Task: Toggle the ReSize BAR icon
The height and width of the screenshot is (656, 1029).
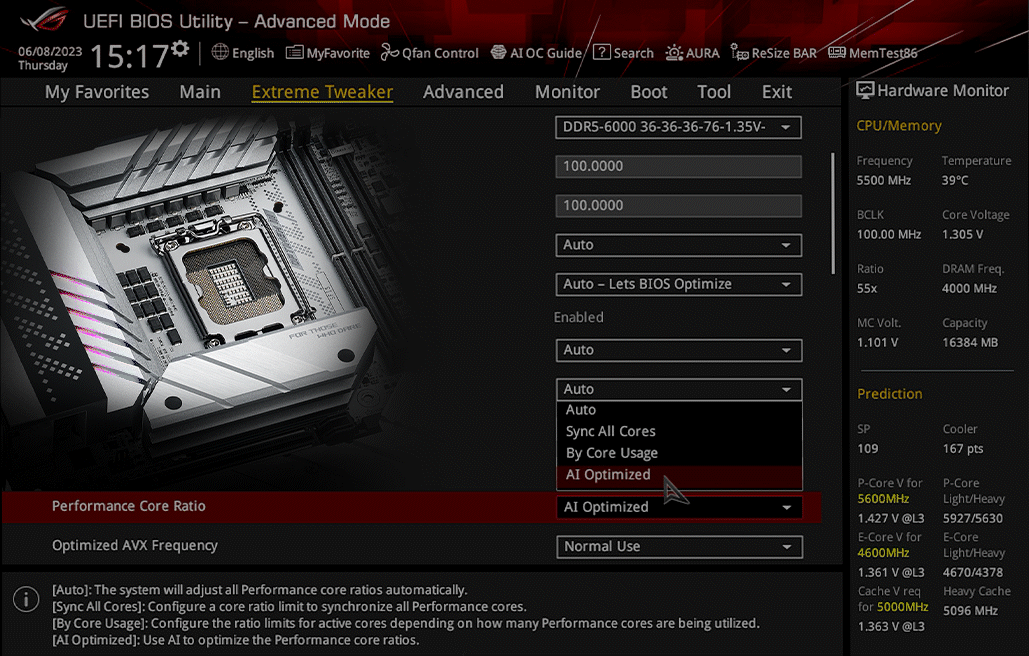Action: pos(739,53)
